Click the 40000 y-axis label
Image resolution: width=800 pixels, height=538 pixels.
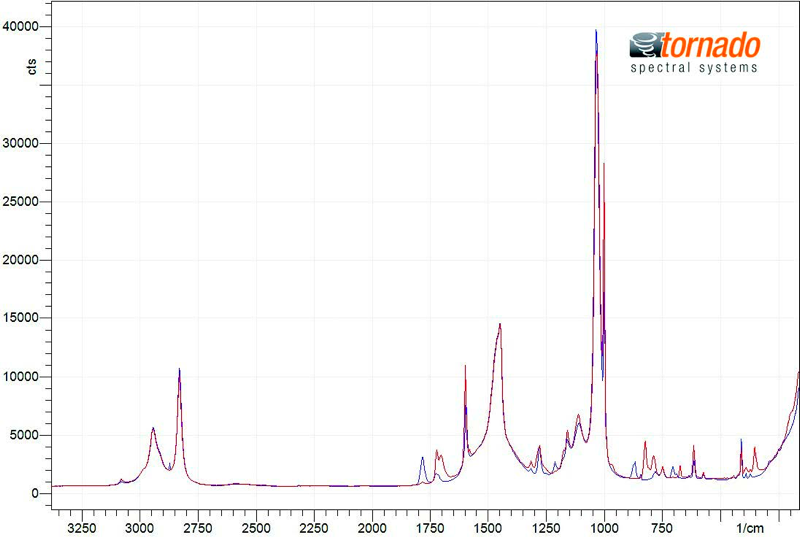tap(20, 27)
